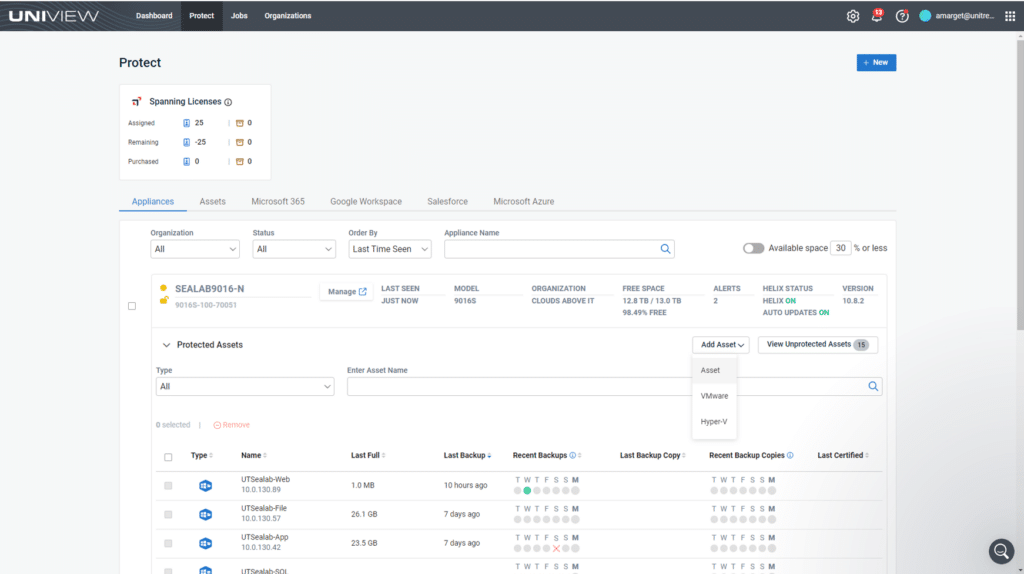Check the UTSealab-App row checkbox
1024x574 pixels.
(x=168, y=543)
